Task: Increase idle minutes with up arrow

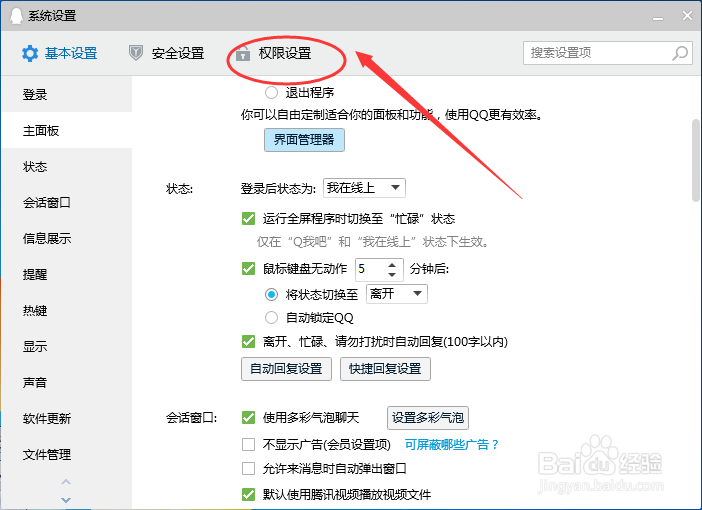Action: tap(392, 265)
